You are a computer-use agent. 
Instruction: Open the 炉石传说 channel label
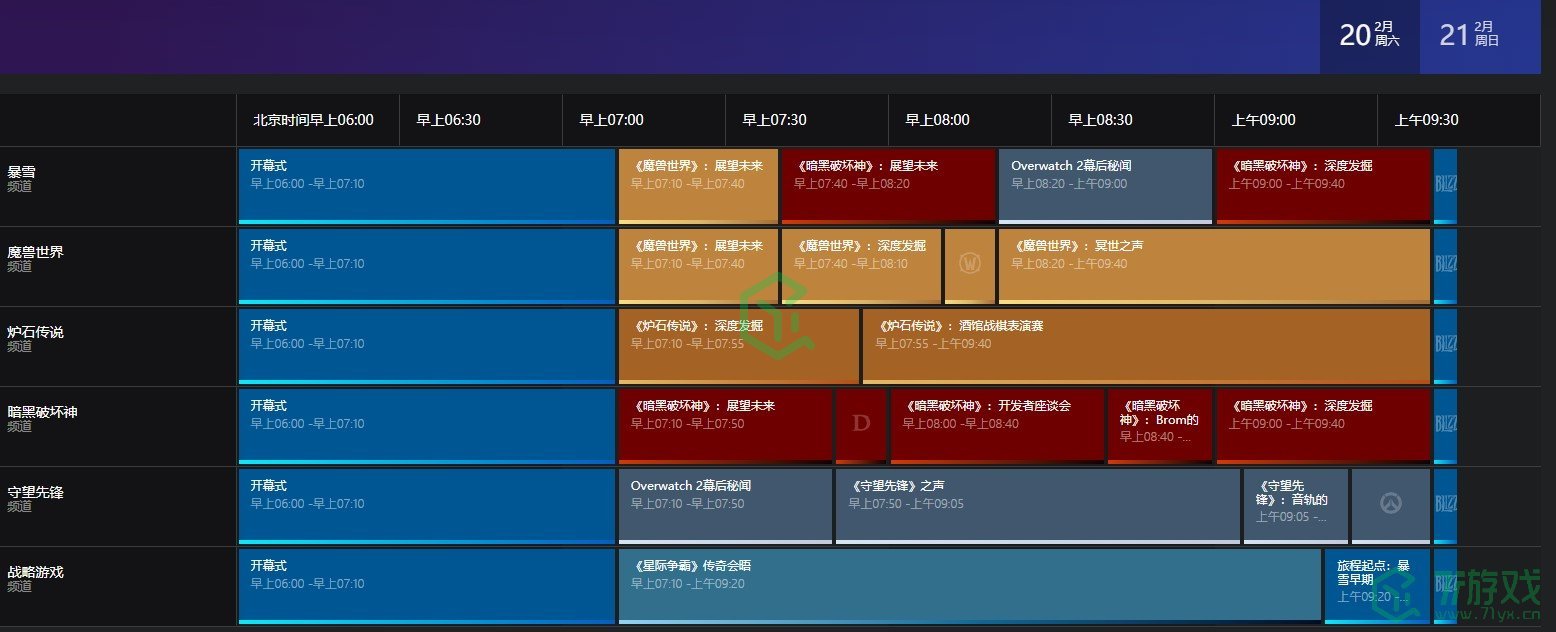[35, 332]
